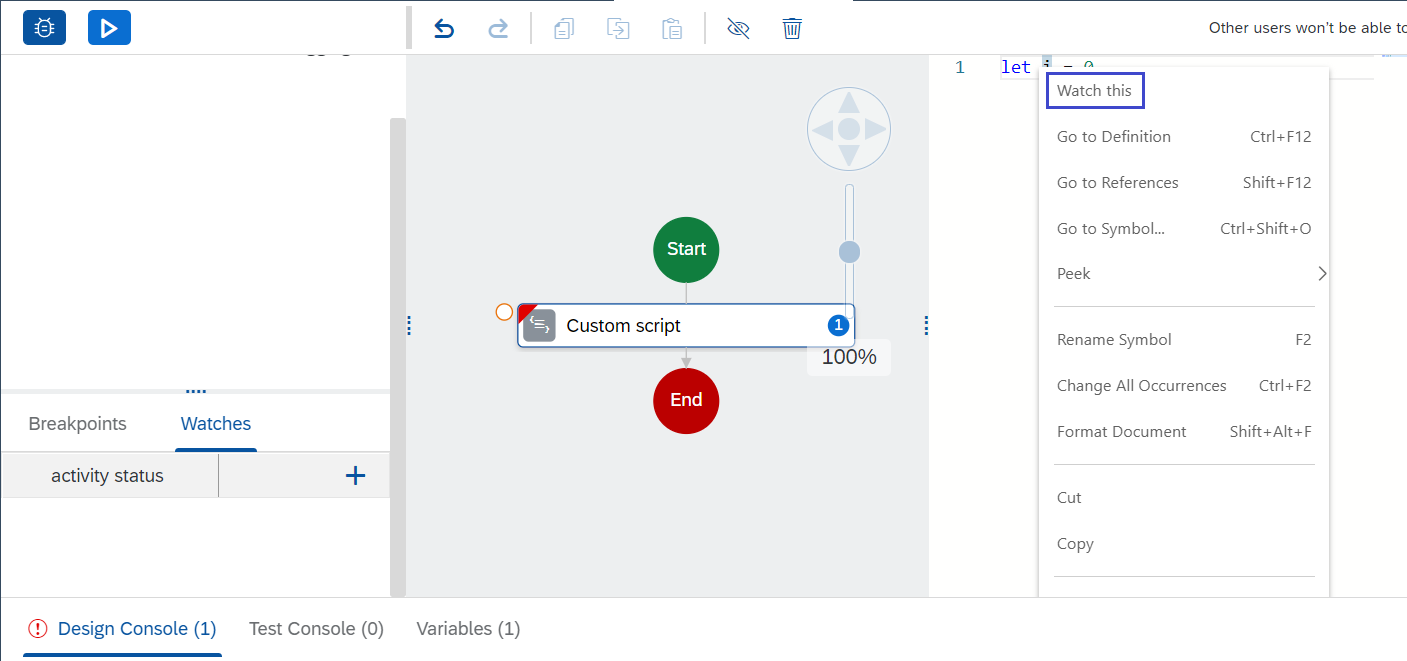Toggle the crossed-eye visibility icon
The width and height of the screenshot is (1407, 661).
click(x=738, y=28)
